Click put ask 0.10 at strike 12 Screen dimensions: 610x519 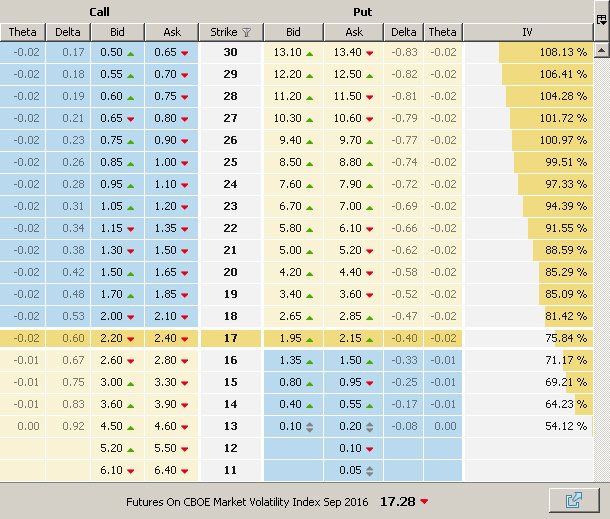354,448
